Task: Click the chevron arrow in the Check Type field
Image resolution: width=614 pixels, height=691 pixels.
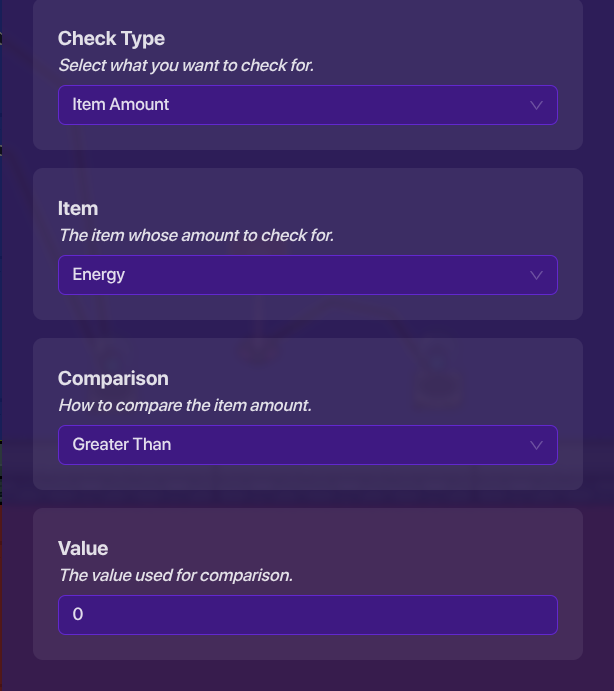Action: (x=536, y=105)
